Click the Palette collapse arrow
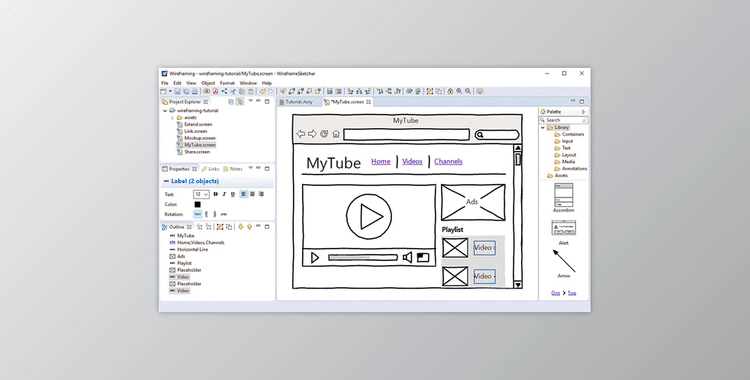 (583, 112)
